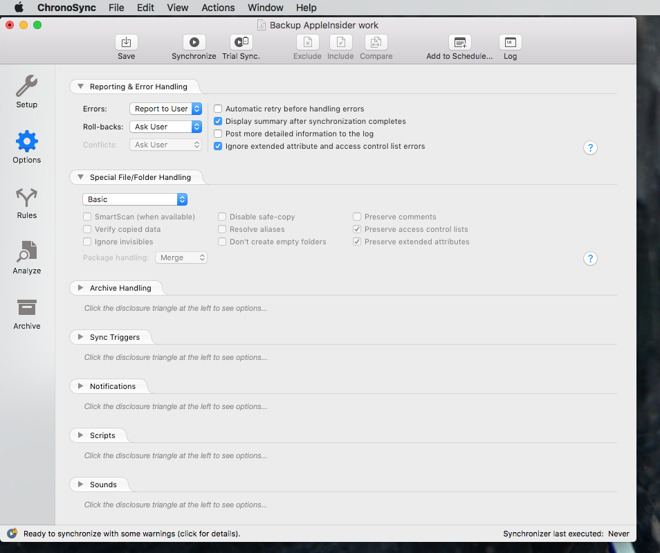660x553 pixels.
Task: Toggle Ignore invisibles checkbox
Action: click(x=87, y=242)
